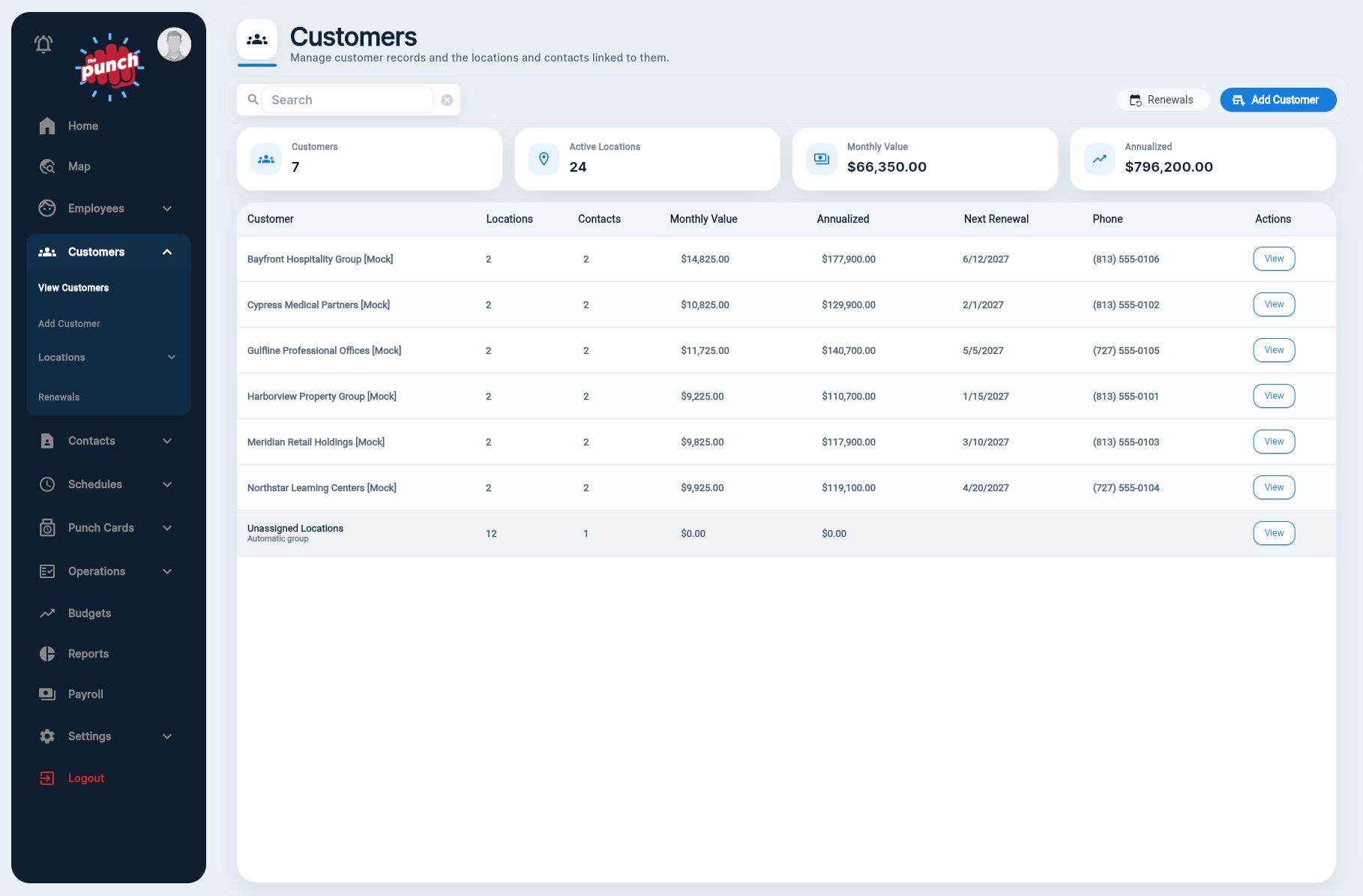Click the Renewals button
Screen dimensions: 1363x896
click(x=1163, y=100)
